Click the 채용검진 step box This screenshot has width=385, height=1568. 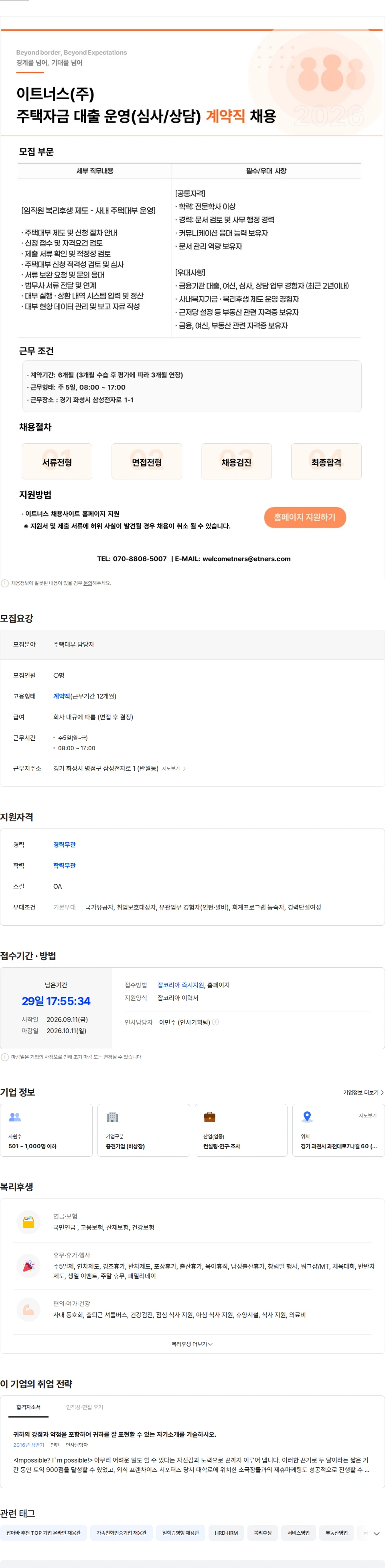(237, 461)
